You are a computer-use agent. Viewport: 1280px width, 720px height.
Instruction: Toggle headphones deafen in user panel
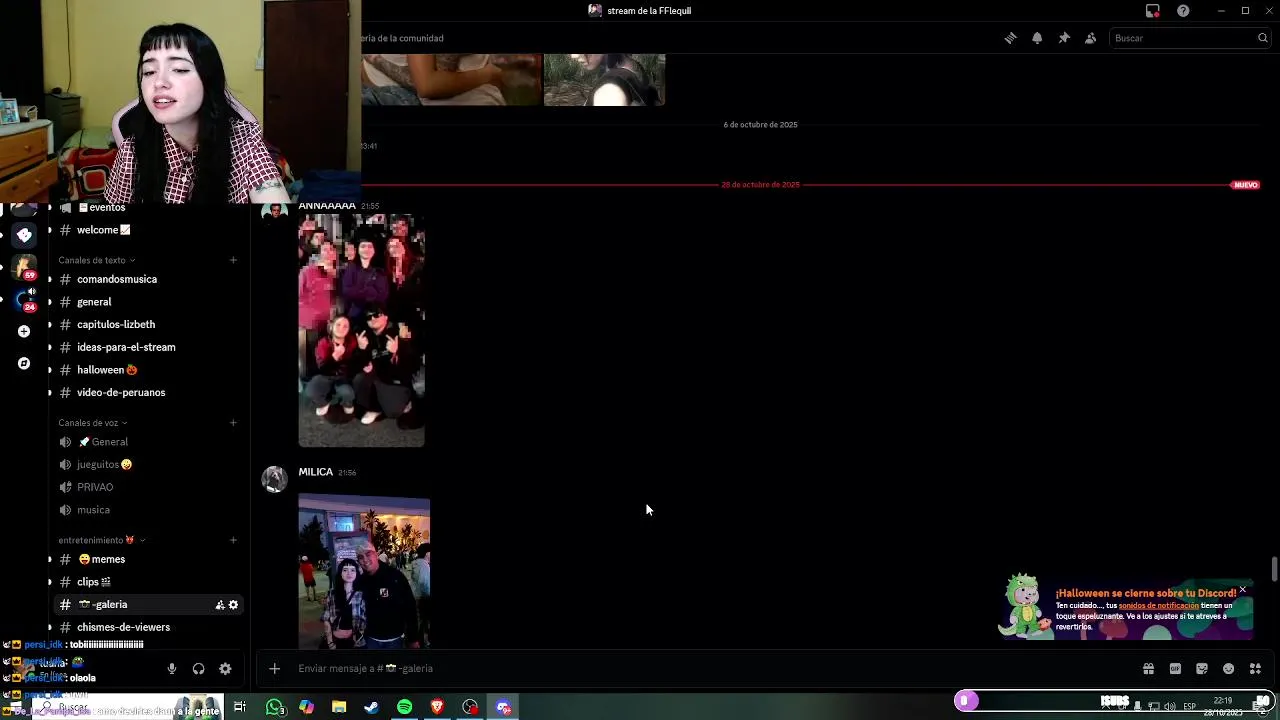(x=198, y=669)
